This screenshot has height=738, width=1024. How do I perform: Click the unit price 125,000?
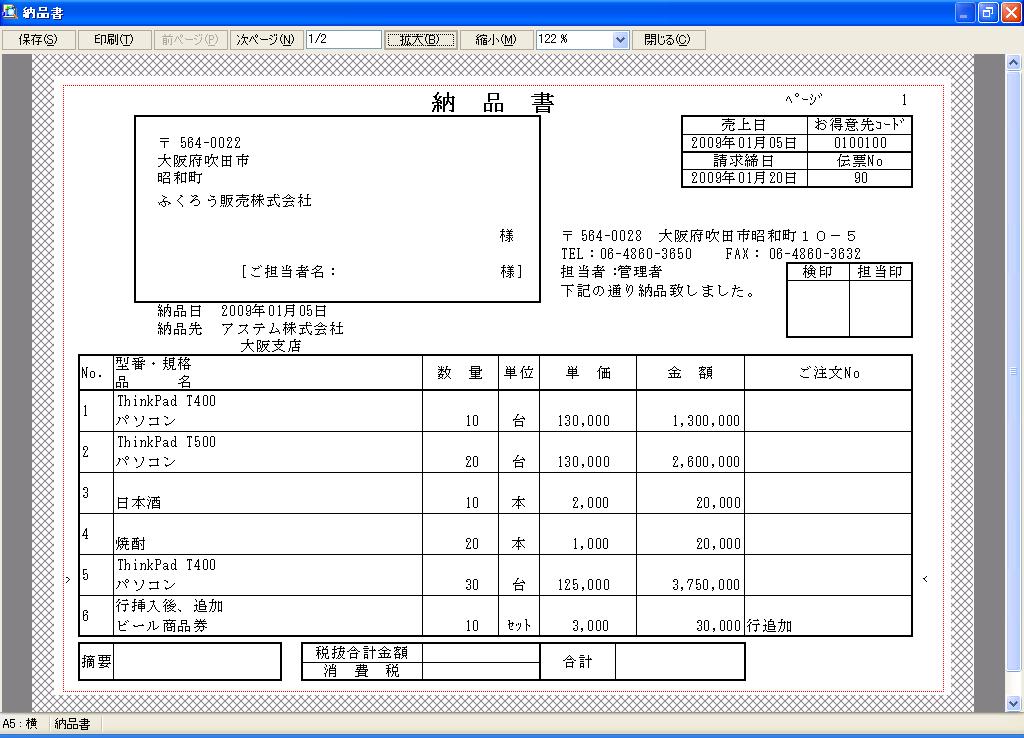[x=583, y=585]
